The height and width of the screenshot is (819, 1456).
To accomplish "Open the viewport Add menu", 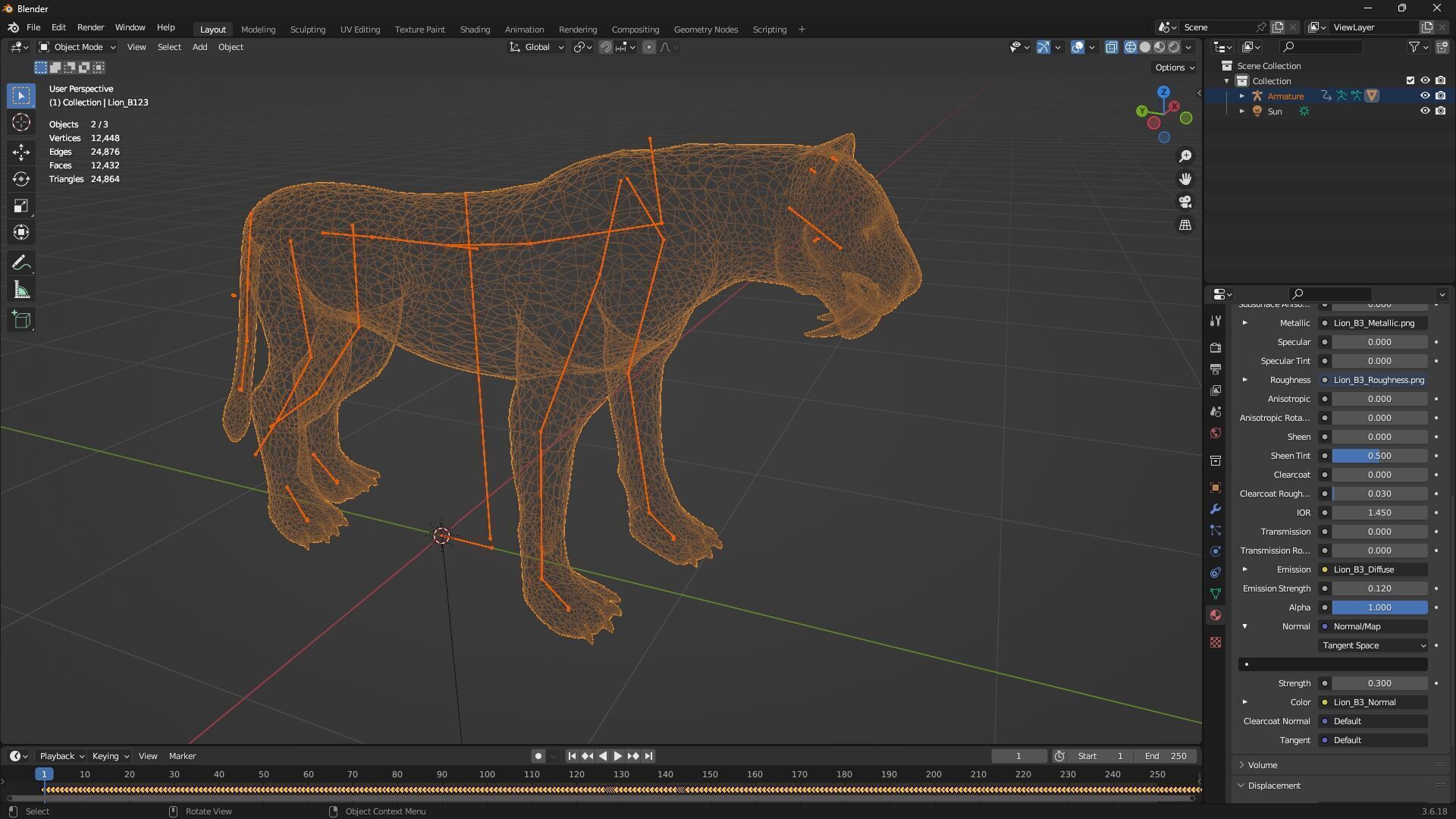I will coord(199,47).
